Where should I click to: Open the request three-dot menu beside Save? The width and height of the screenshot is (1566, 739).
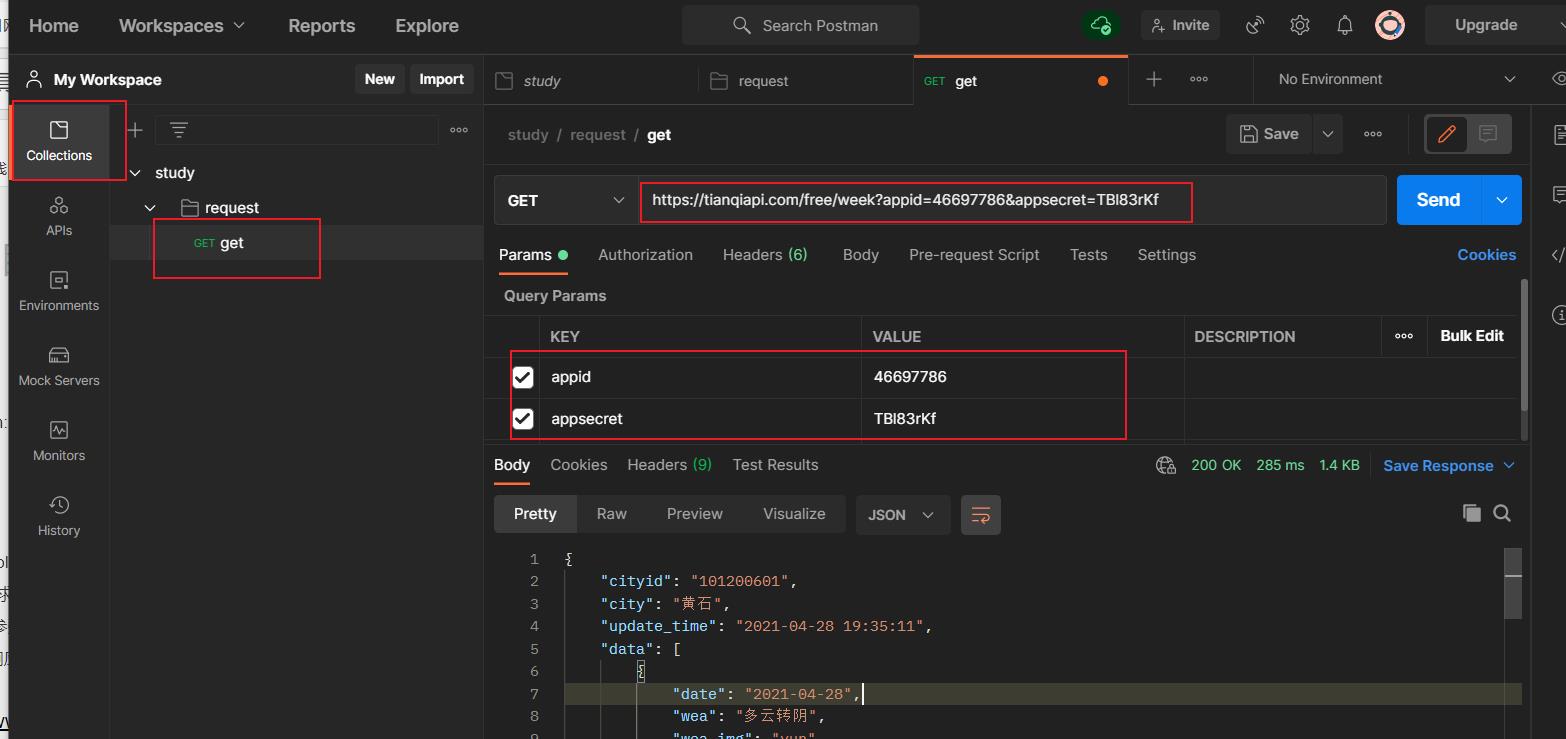point(1373,134)
